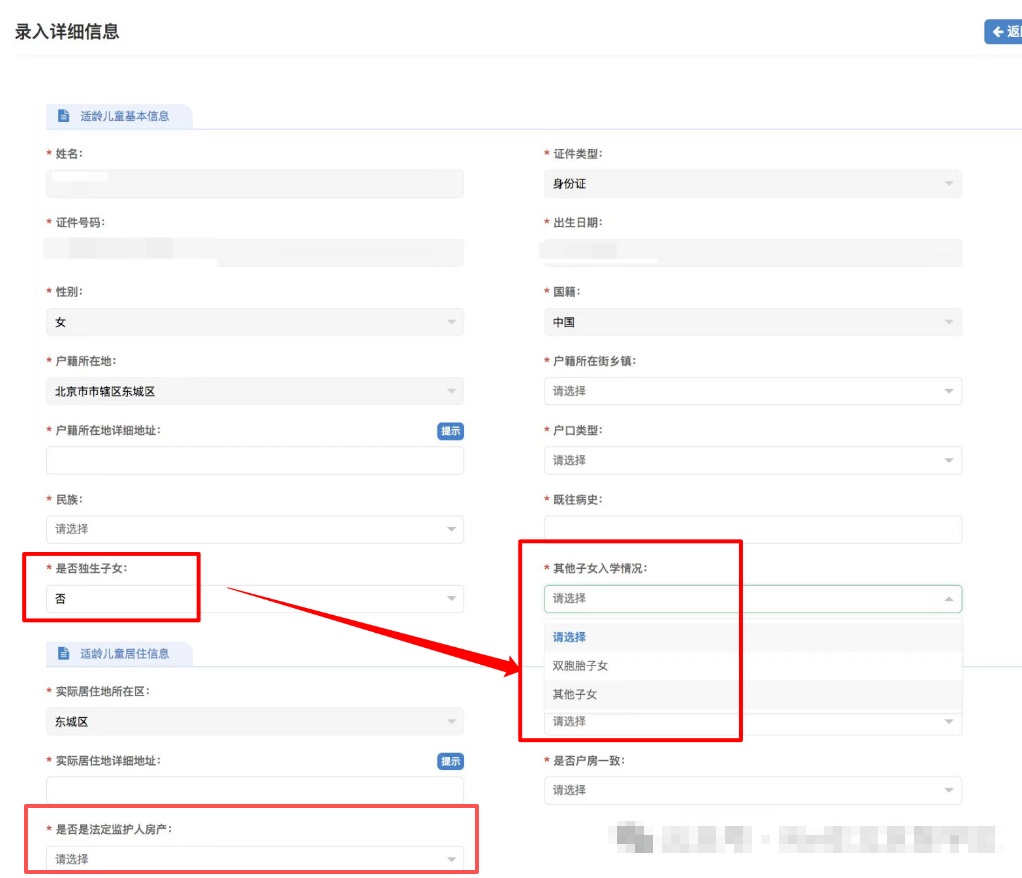The width and height of the screenshot is (1022, 878).
Task: Collapse the 其他子女入学情况 dropdown arrow
Action: click(x=948, y=599)
